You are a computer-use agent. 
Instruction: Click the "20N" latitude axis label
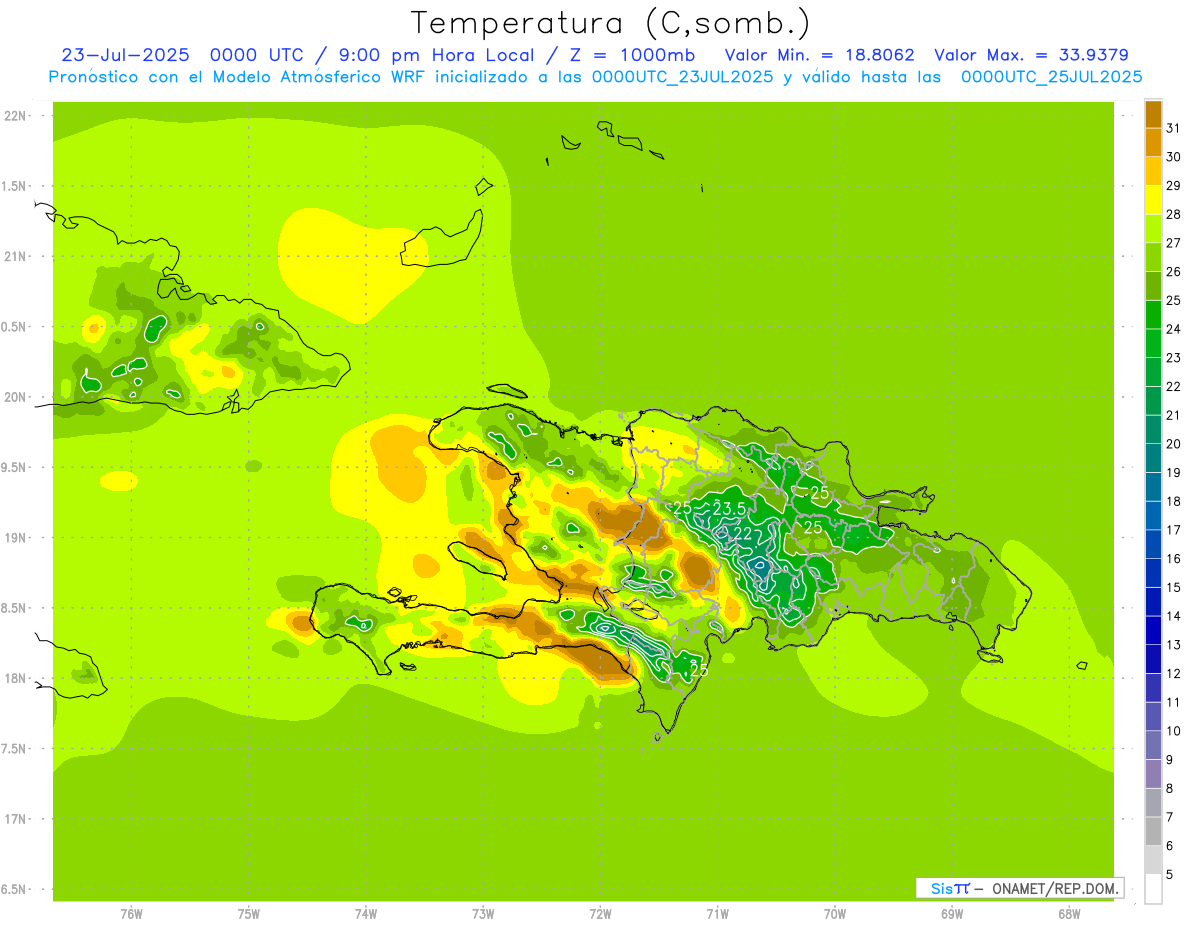click(15, 398)
